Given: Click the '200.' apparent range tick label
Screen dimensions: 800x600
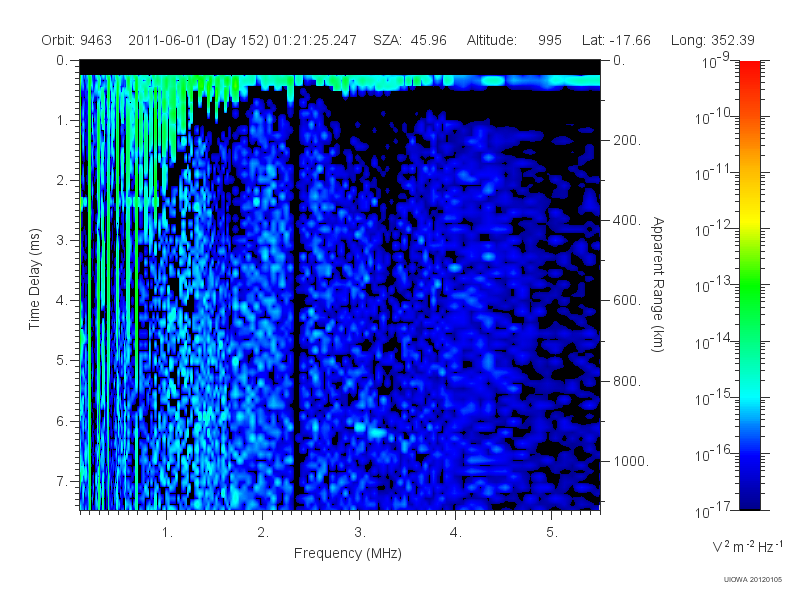Looking at the screenshot, I should pyautogui.click(x=627, y=140).
